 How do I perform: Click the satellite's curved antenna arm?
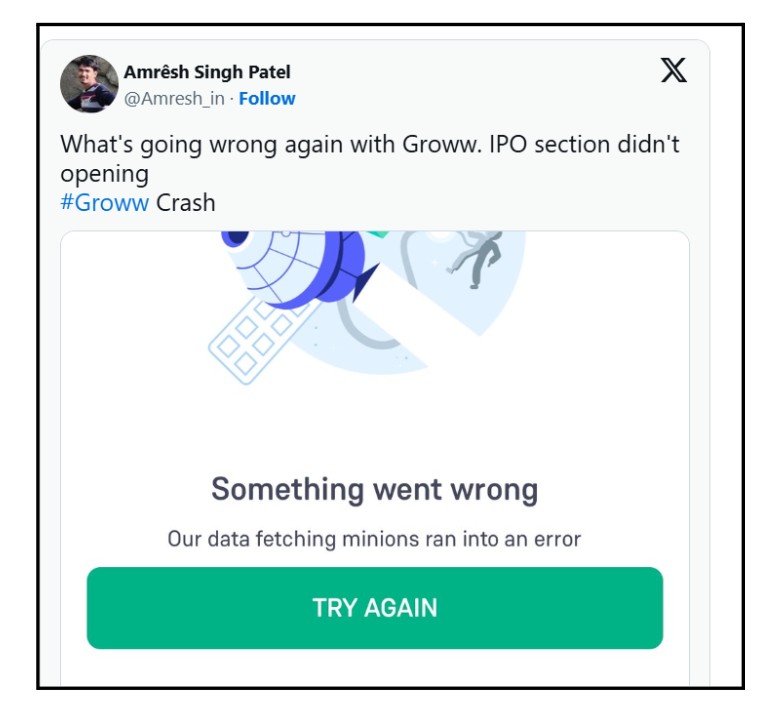tap(352, 322)
